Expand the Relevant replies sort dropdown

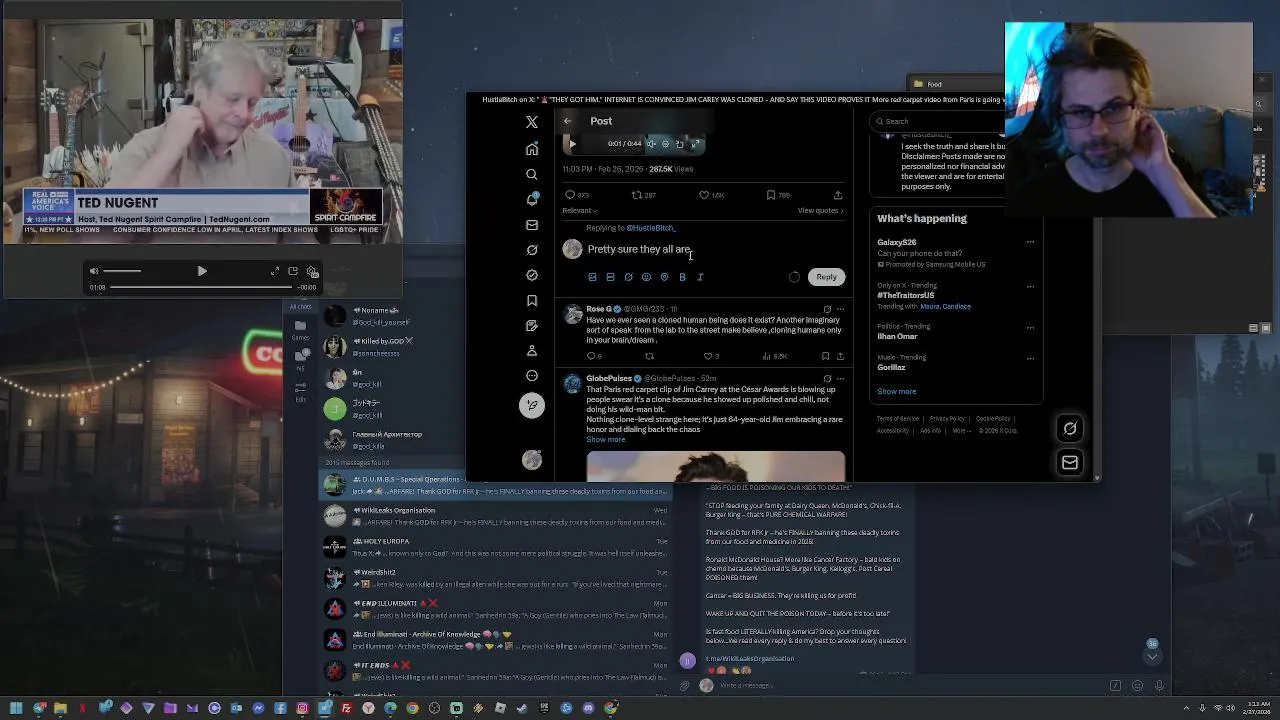click(x=580, y=211)
